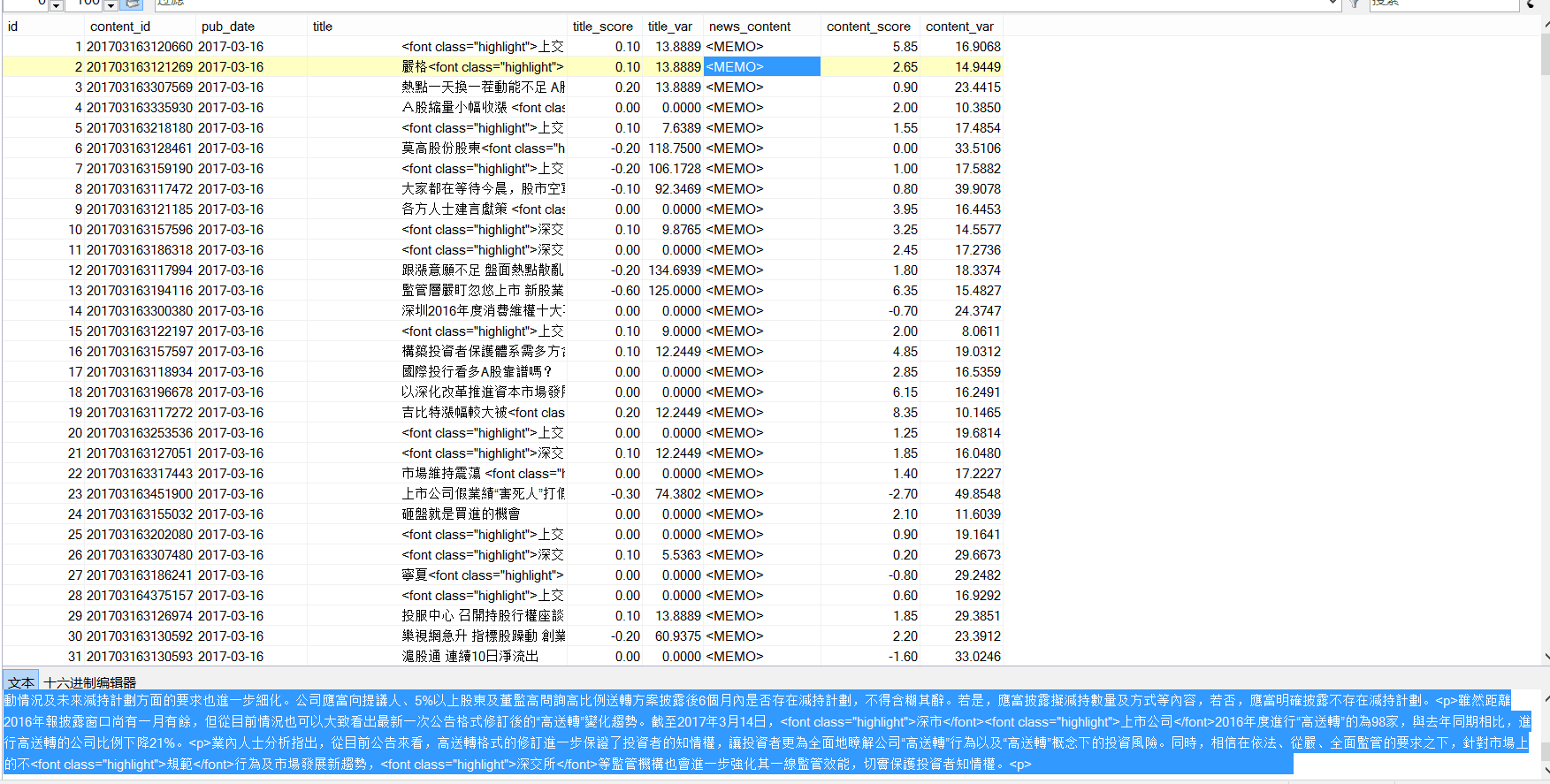The image size is (1550, 784).
Task: Click the print icon beside the 100 field
Action: [x=134, y=4]
